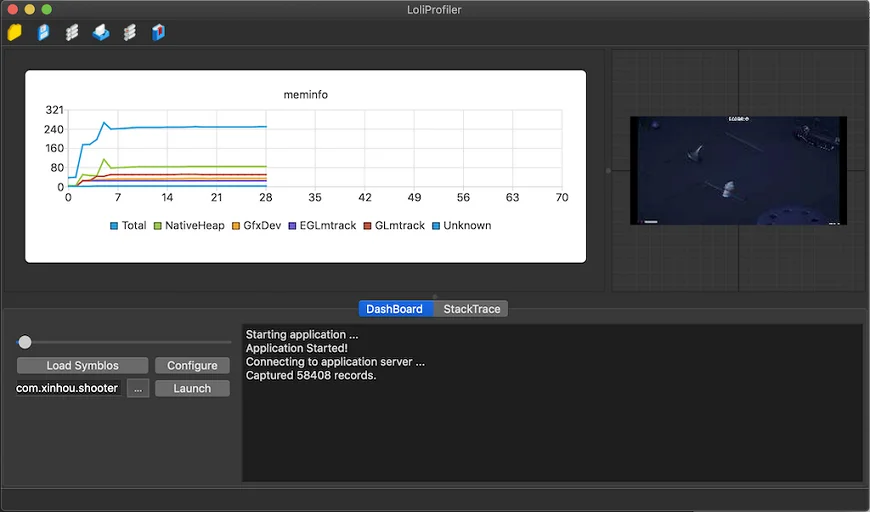870x512 pixels.
Task: Click 'Starting application ...' log line
Action: coord(302,334)
